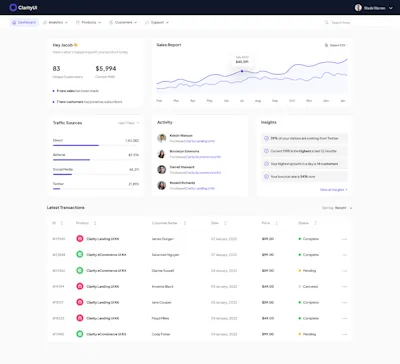Open the product link under Brooklyn Simmons
The image size is (400, 364).
203,157
